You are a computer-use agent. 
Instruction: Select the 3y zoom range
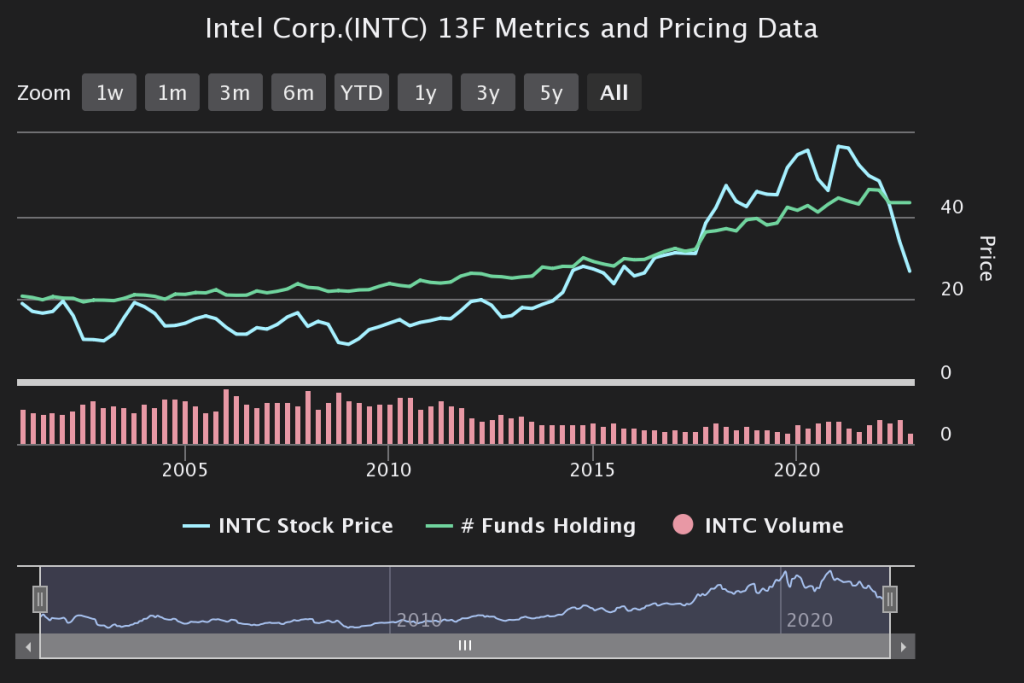point(488,93)
